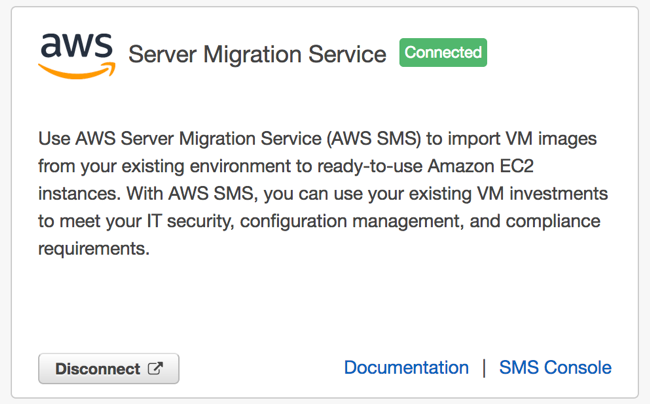Open the Documentation link

pyautogui.click(x=406, y=368)
